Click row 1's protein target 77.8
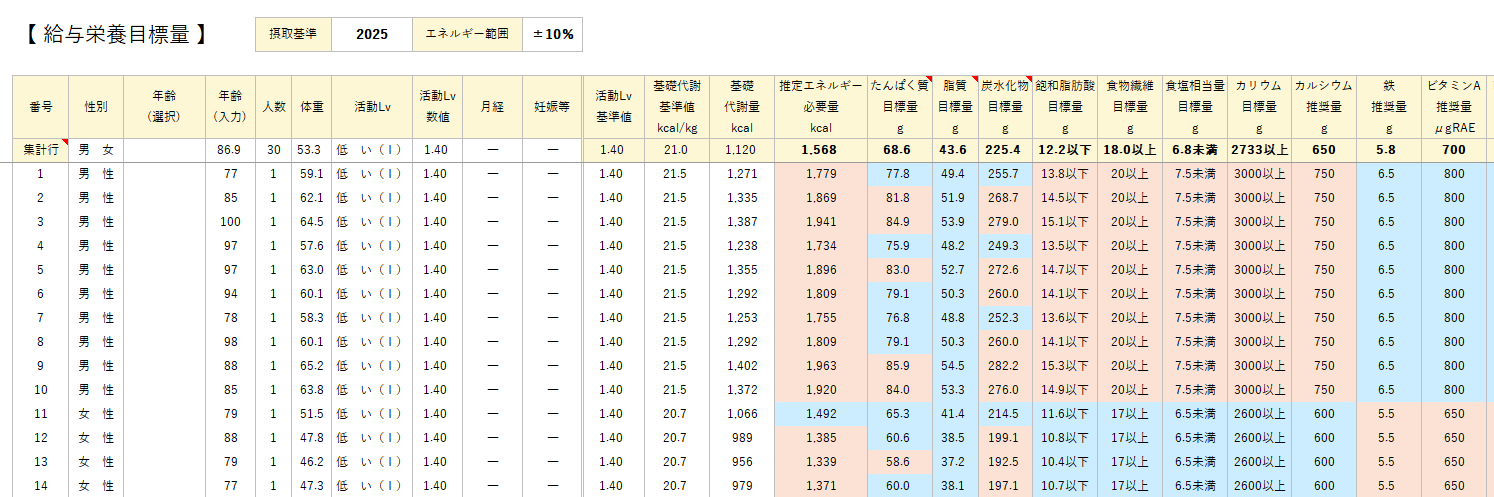Screen dimensions: 1494x497 click(x=900, y=174)
